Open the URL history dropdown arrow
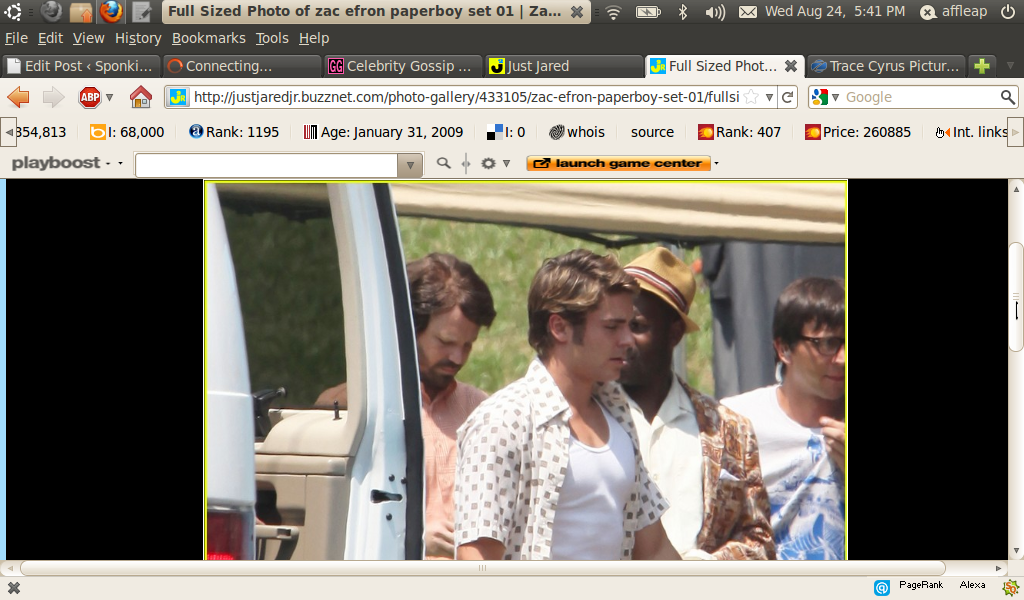 click(769, 97)
